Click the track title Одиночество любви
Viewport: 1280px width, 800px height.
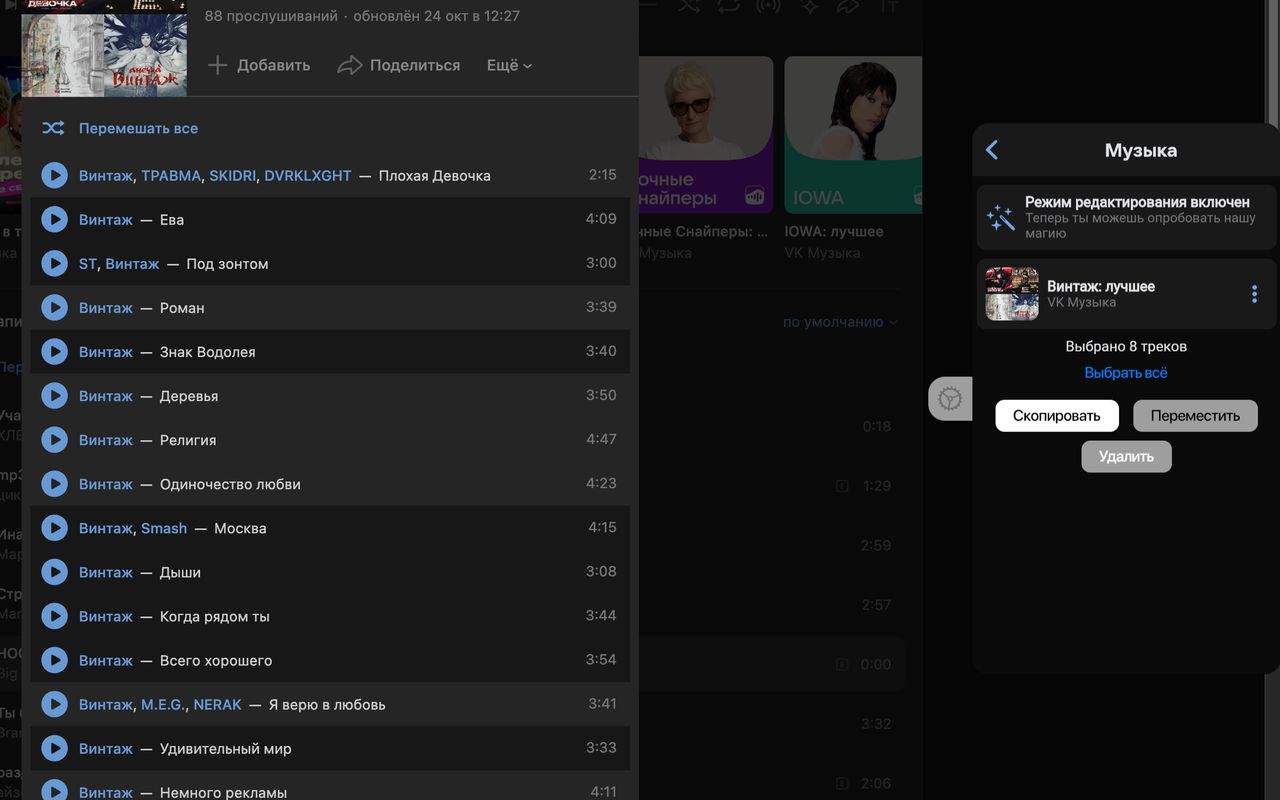[230, 484]
